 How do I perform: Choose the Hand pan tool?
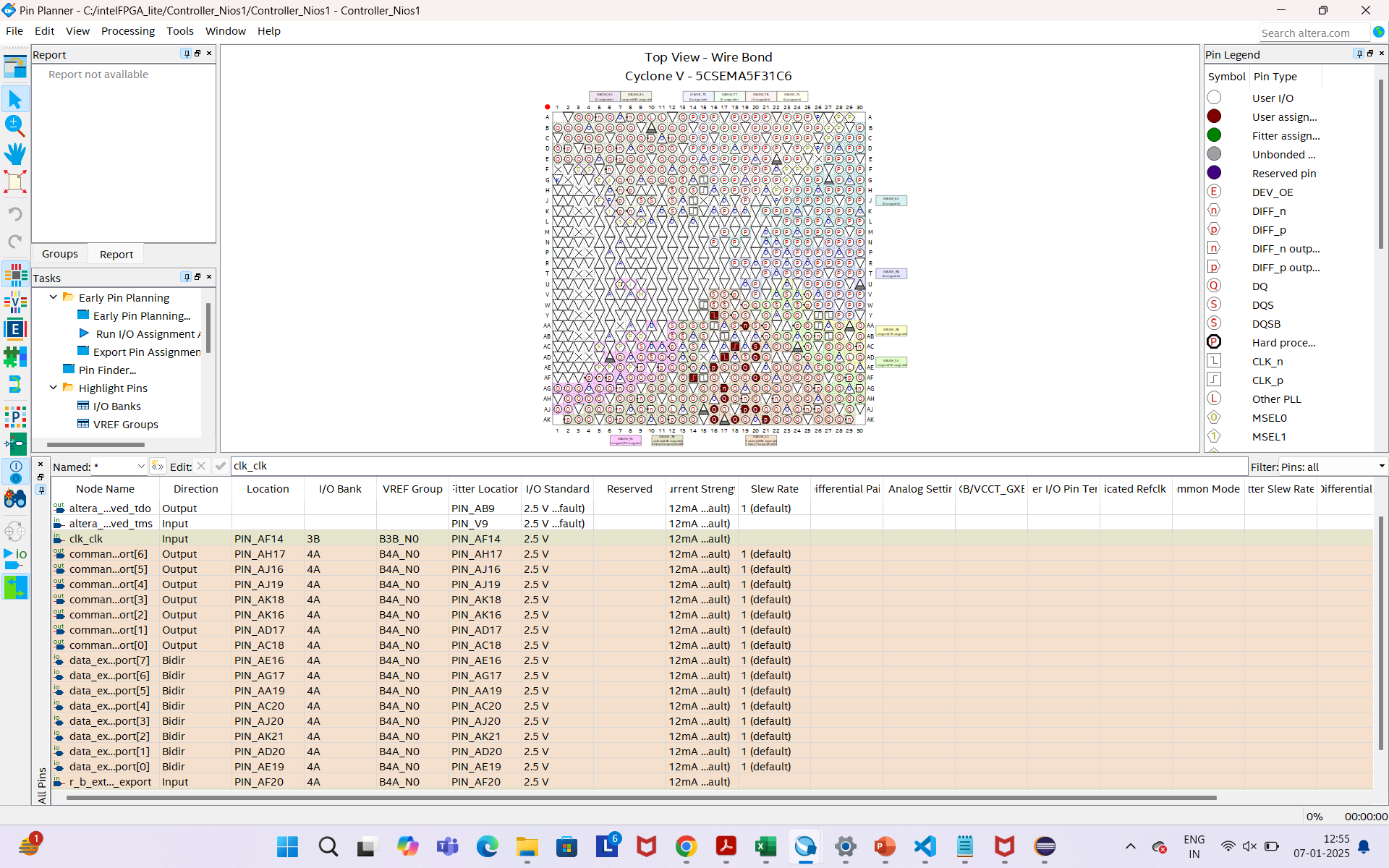point(15,154)
